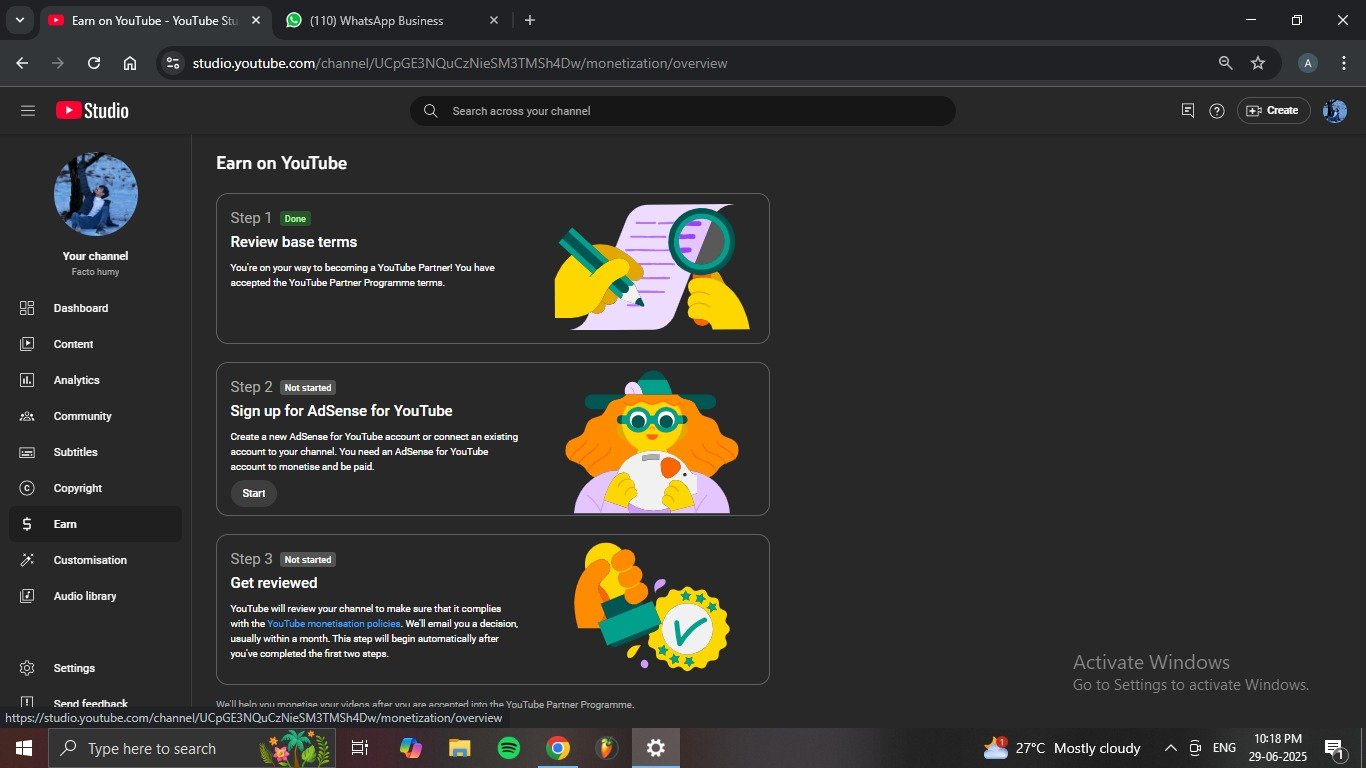1366x768 pixels.
Task: Open the weather widget showing 27°C
Action: coord(1062,748)
